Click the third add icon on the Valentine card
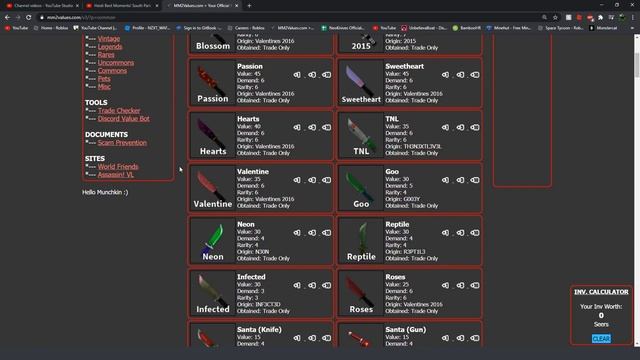Screen dimensions: 640x360 tap(327, 180)
